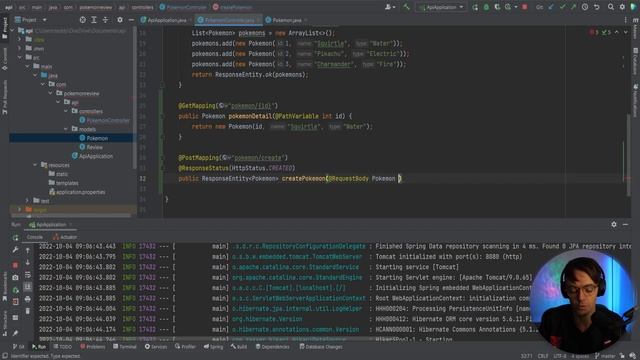The image size is (640, 360).
Task: Click Select Opened File target icon
Action: tap(82, 20)
